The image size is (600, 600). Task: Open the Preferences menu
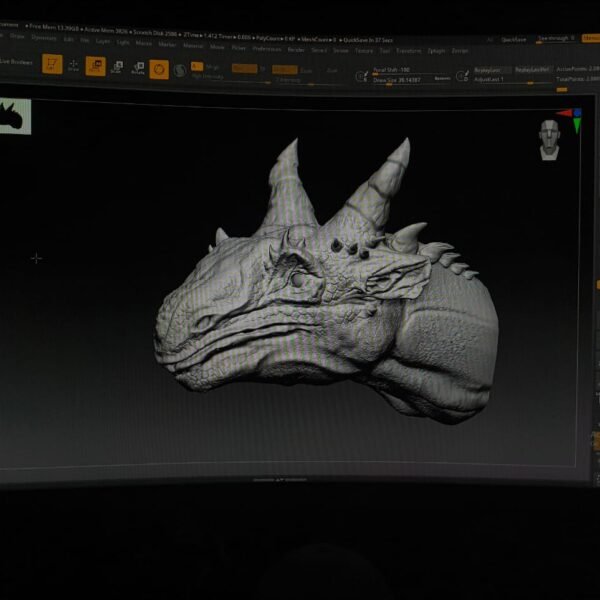(267, 47)
